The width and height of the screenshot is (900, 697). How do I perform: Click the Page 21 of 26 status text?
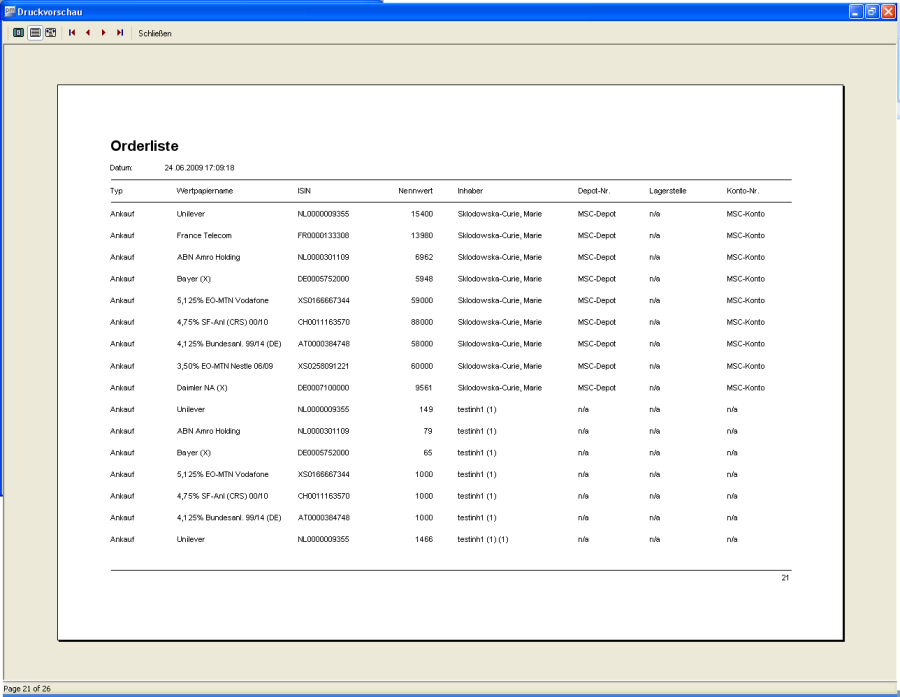click(x=27, y=689)
